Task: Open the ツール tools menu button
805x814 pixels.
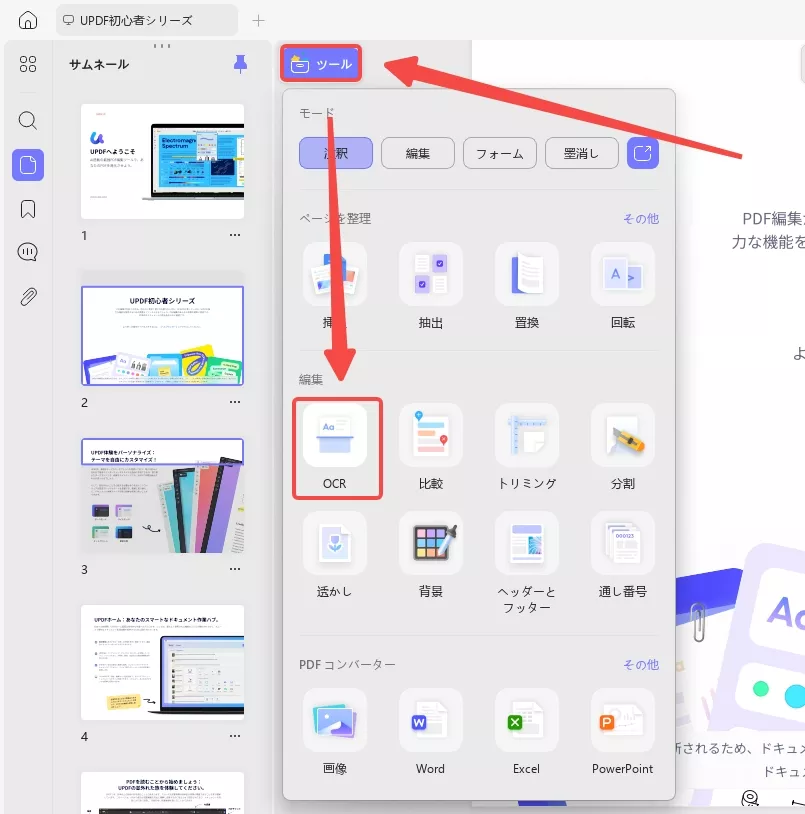Action: coord(321,64)
